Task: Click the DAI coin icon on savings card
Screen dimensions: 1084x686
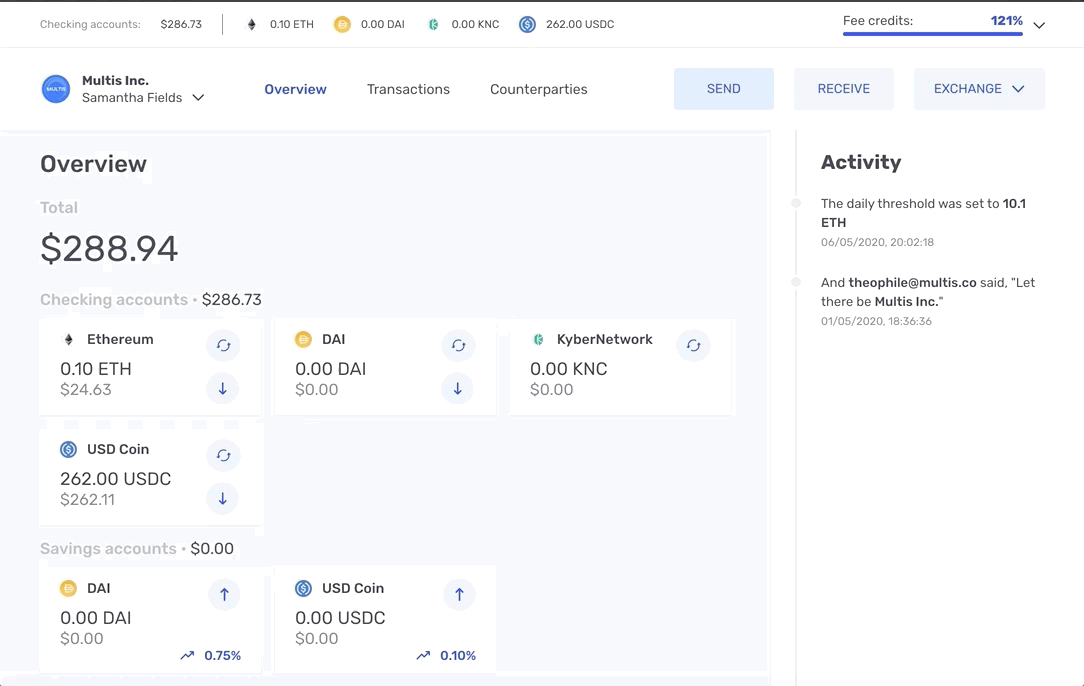Action: pyautogui.click(x=68, y=588)
